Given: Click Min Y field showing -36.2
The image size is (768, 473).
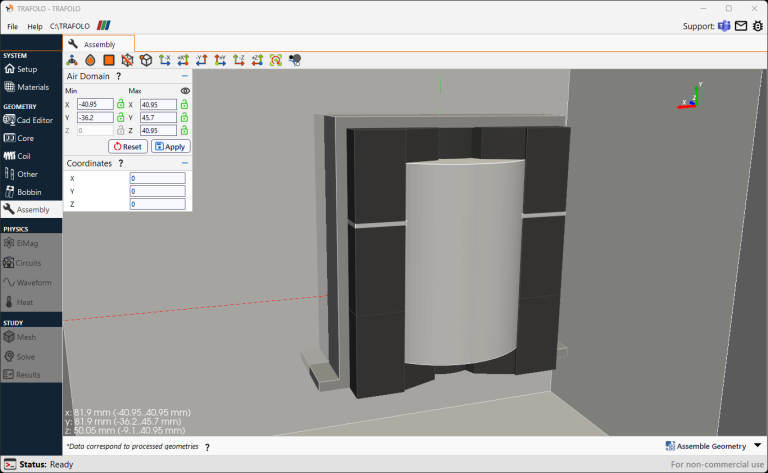Looking at the screenshot, I should point(95,118).
